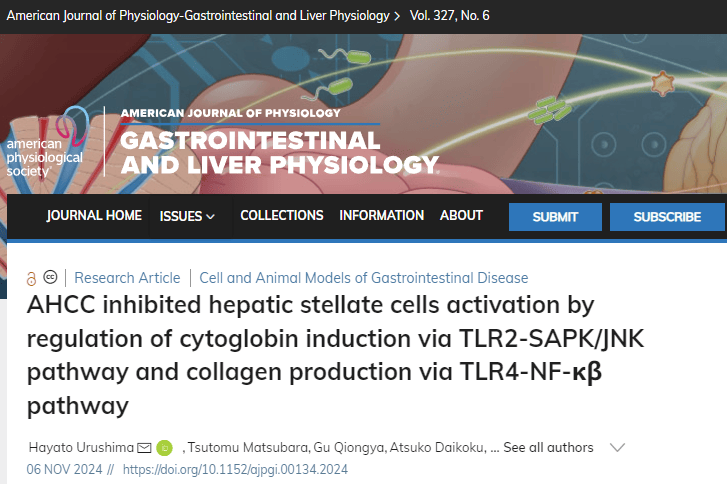Open Hayato Urushima's ORCID icon

pos(165,447)
